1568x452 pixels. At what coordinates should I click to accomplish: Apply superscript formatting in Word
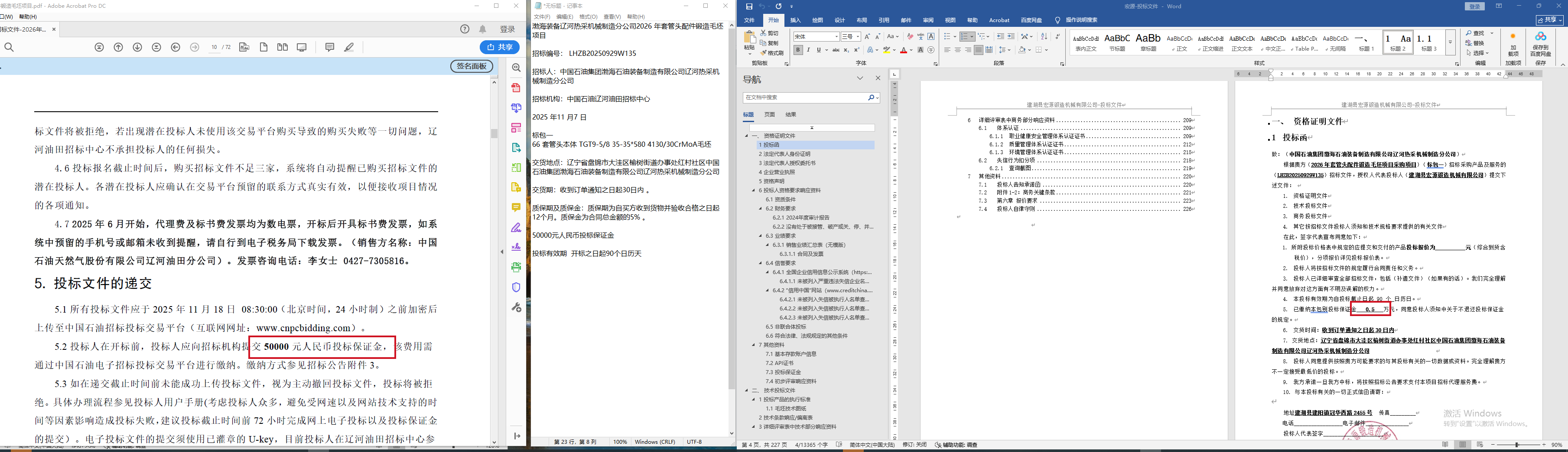click(x=856, y=50)
